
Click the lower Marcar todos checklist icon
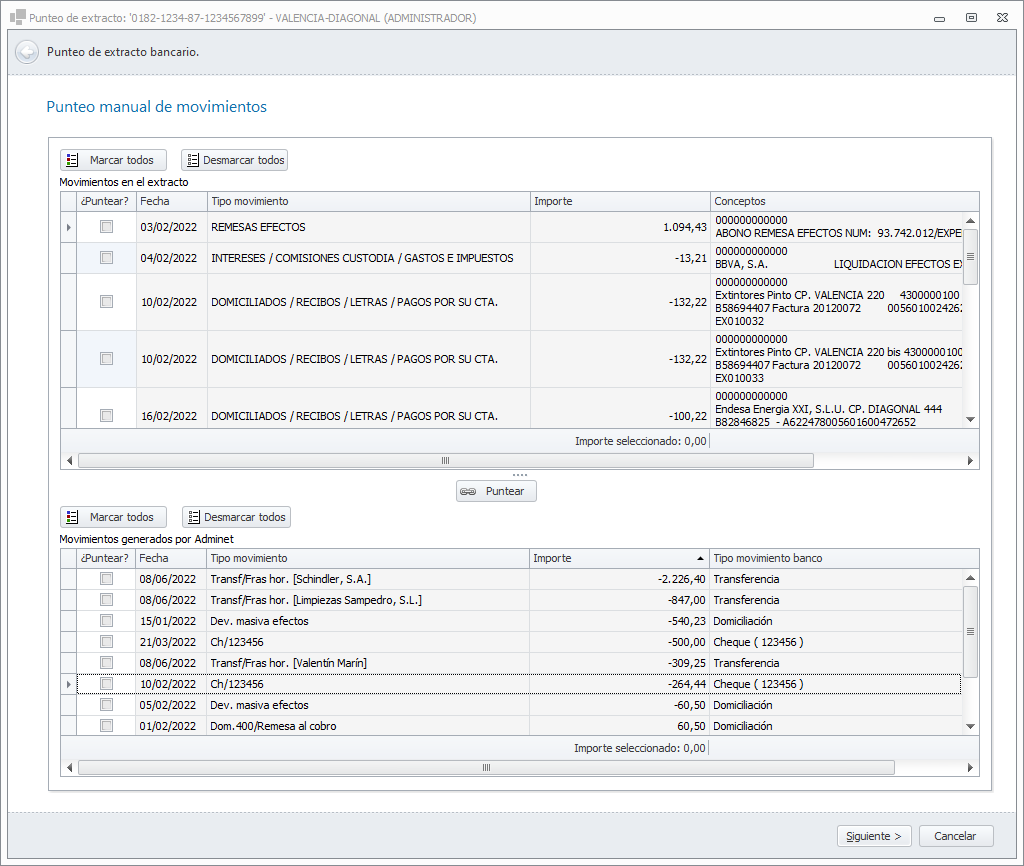click(x=73, y=517)
